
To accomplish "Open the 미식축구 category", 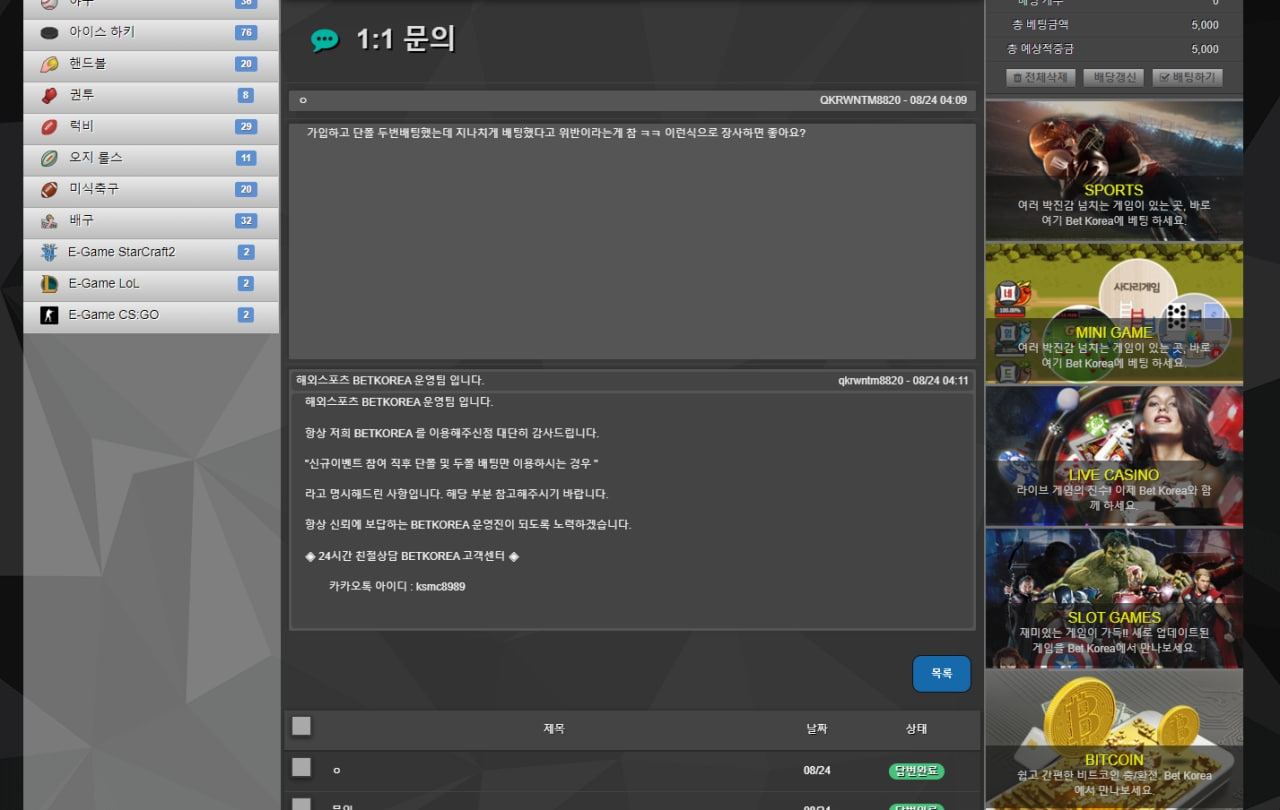I will click(x=151, y=189).
